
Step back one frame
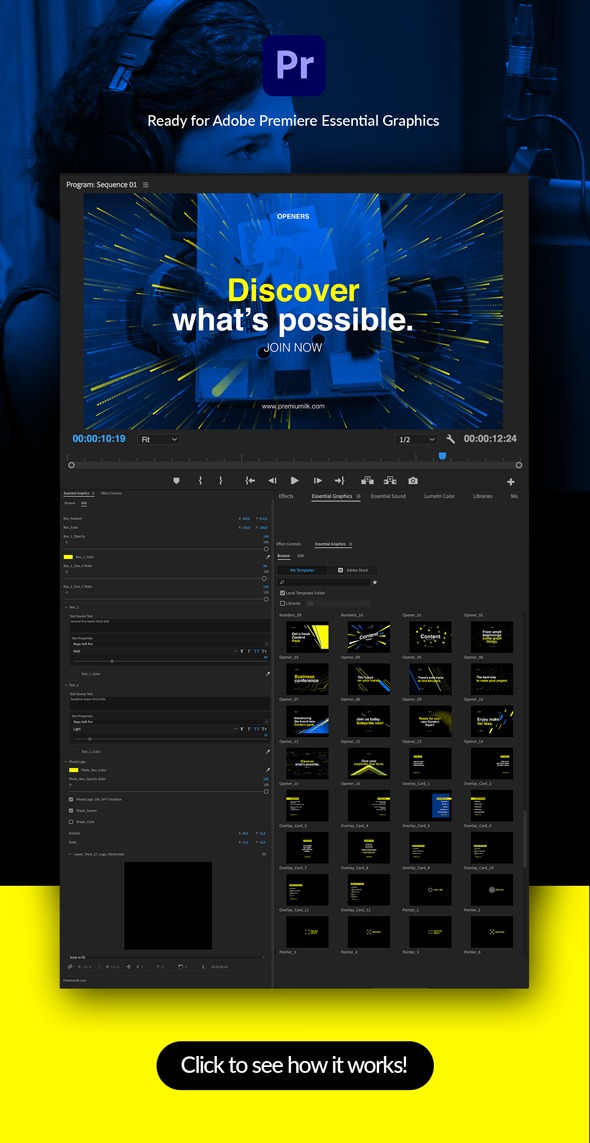pyautogui.click(x=272, y=481)
